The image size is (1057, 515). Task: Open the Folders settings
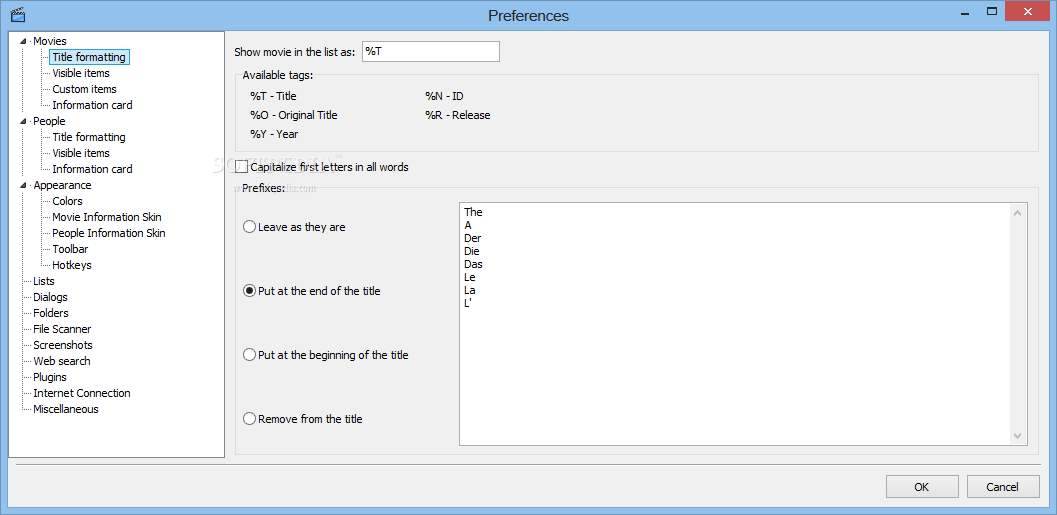[51, 313]
